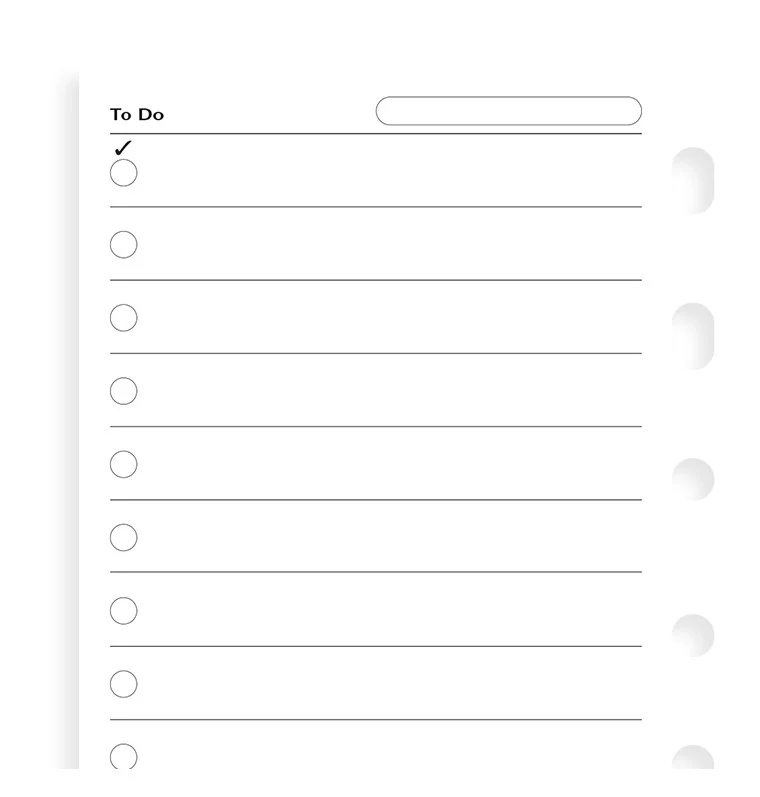Select the fifth to-do circle

tap(123, 464)
